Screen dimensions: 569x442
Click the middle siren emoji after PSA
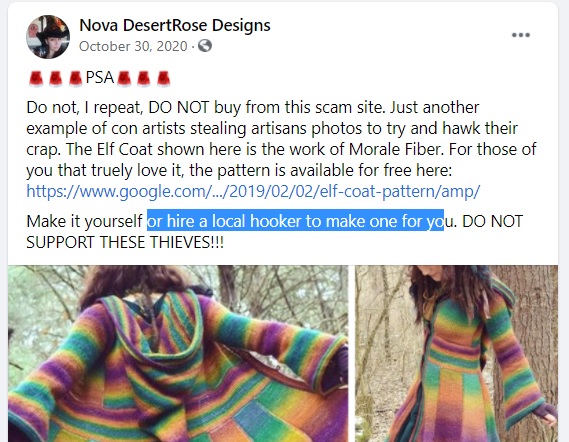[143, 78]
